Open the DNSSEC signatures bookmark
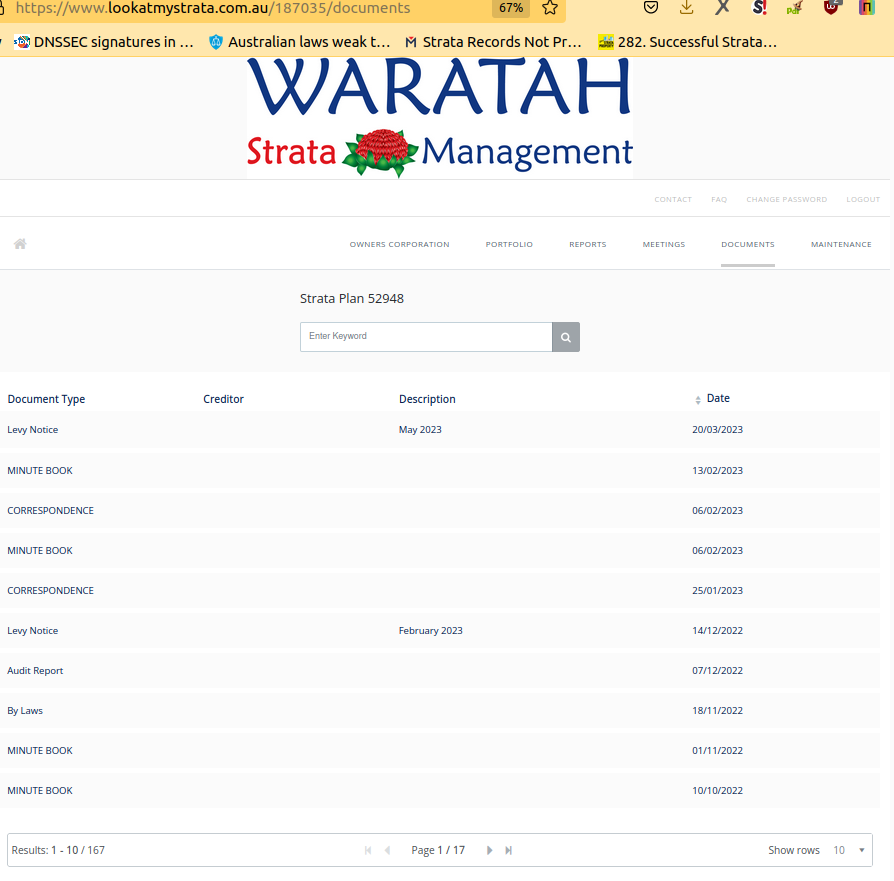This screenshot has height=881, width=894. coord(104,42)
